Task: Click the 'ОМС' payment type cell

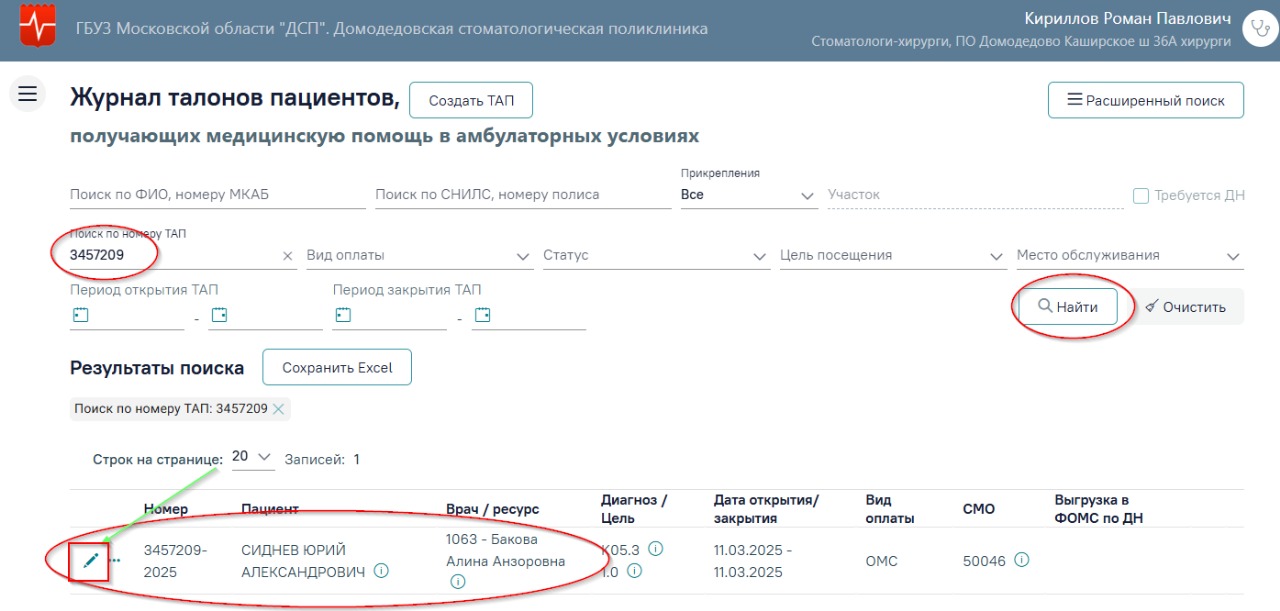Action: click(882, 561)
